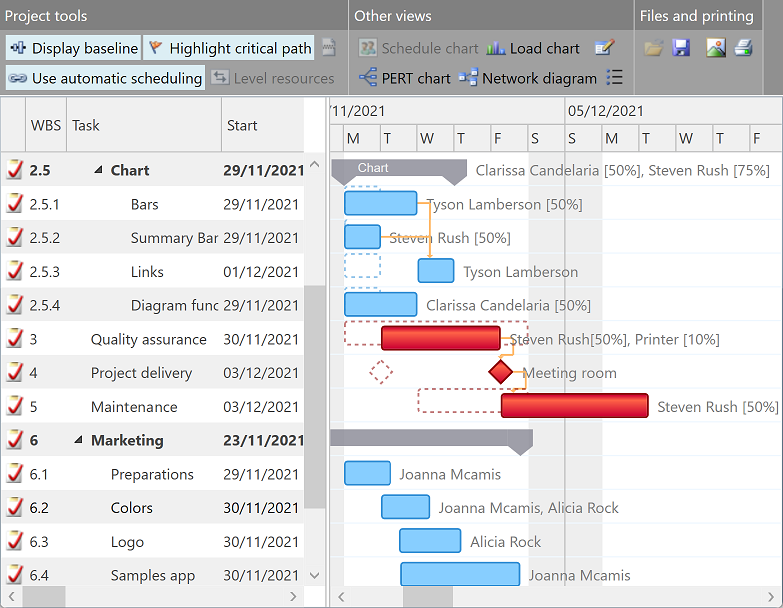The height and width of the screenshot is (608, 783).
Task: Toggle Display baseline
Action: pyautogui.click(x=74, y=48)
